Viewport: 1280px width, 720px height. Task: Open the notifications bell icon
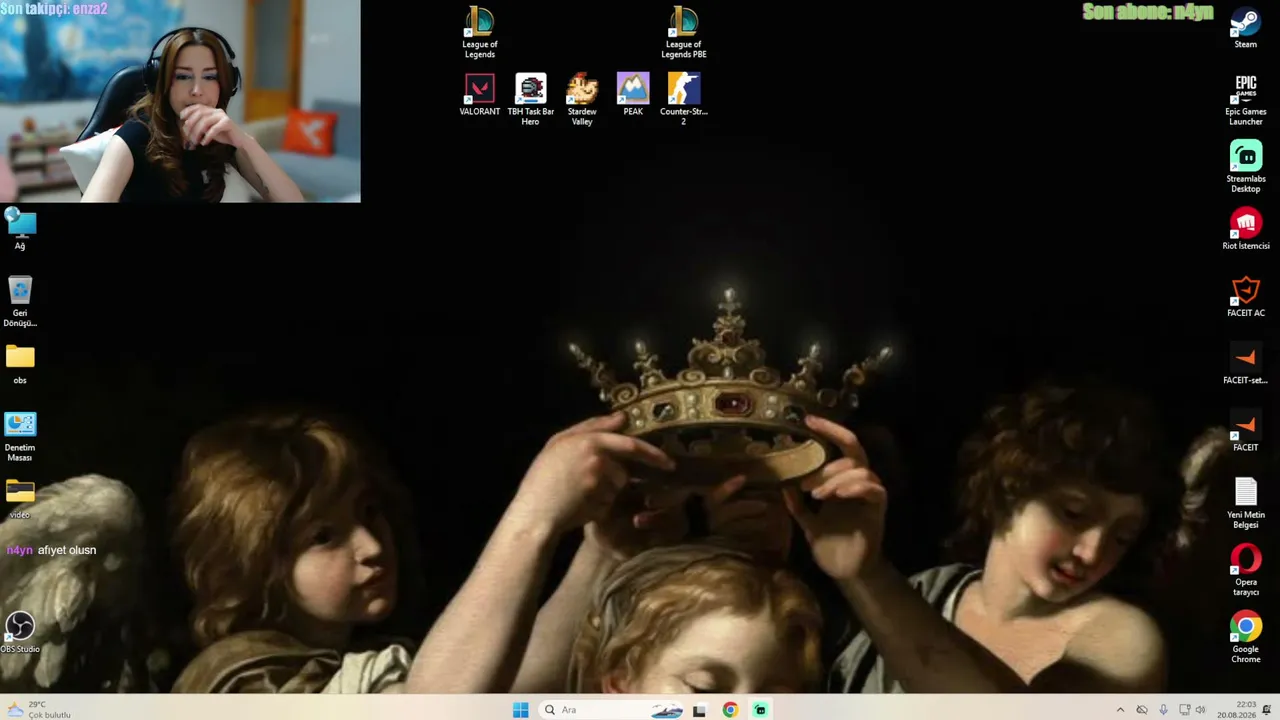click(1267, 710)
